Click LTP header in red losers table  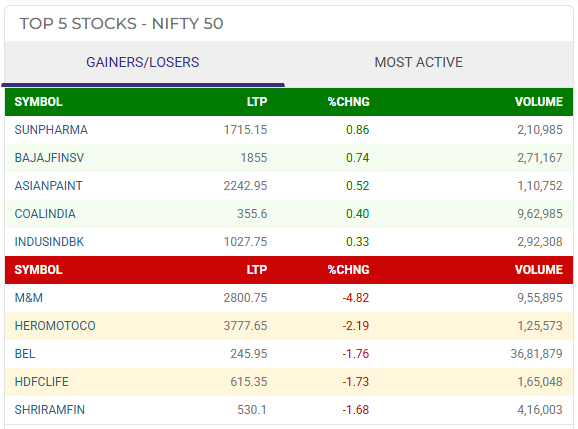[x=257, y=270]
